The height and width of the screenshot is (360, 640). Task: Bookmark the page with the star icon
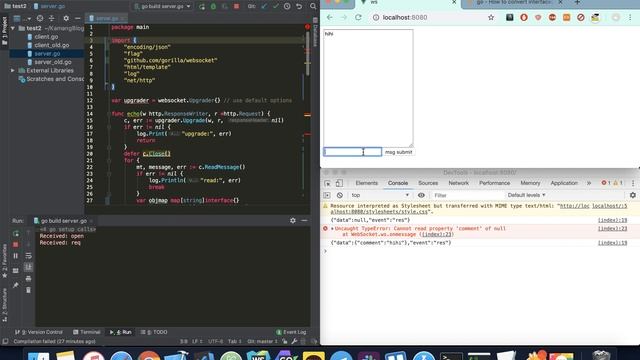[x=491, y=18]
